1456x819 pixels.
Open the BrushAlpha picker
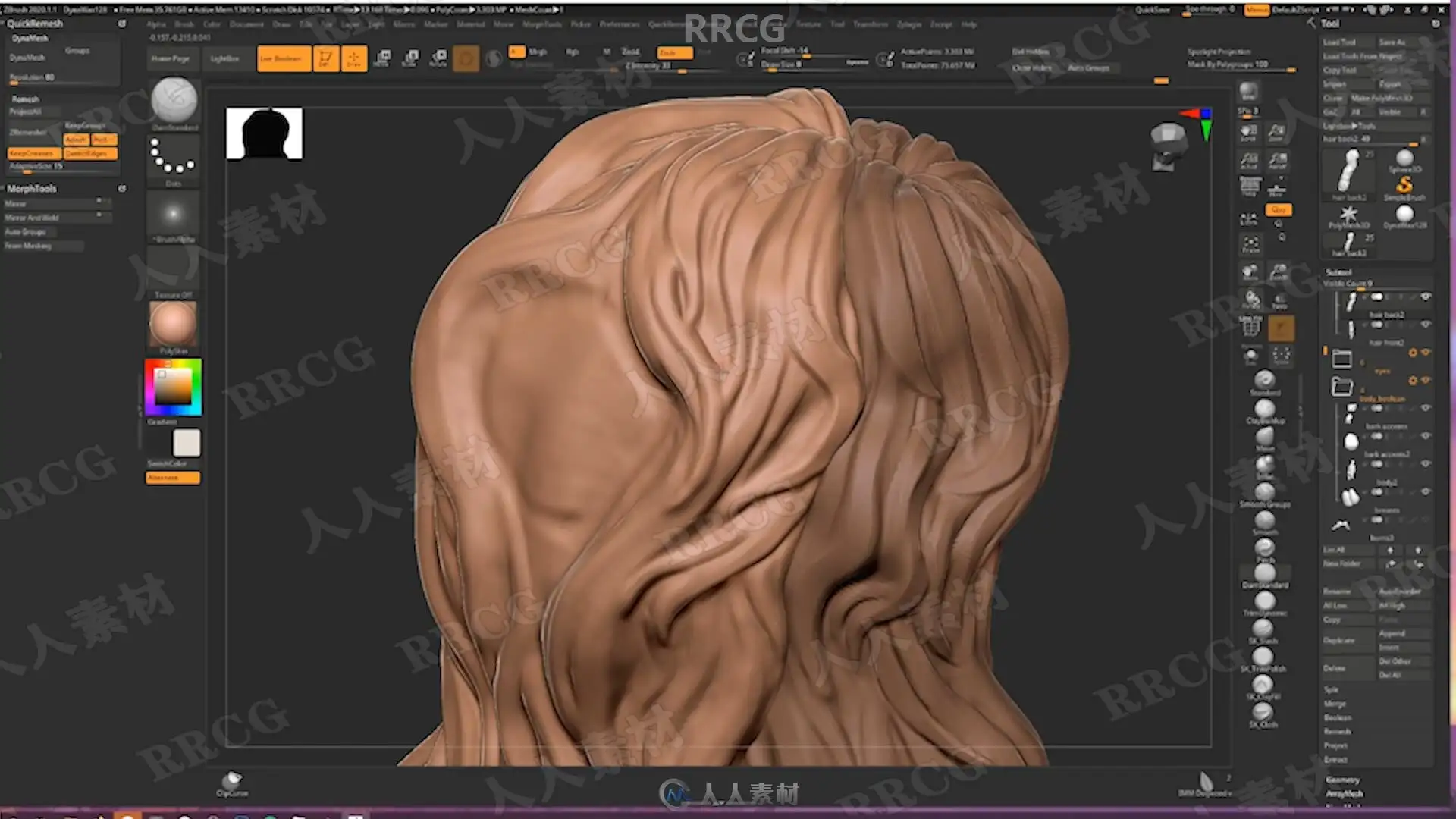tap(173, 218)
